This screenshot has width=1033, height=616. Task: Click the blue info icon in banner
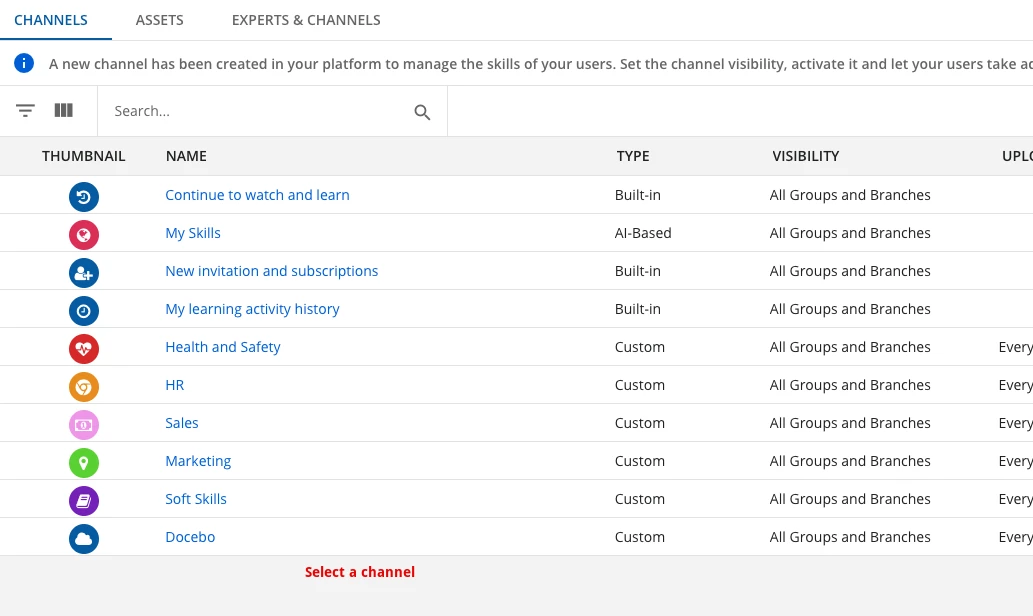point(24,63)
